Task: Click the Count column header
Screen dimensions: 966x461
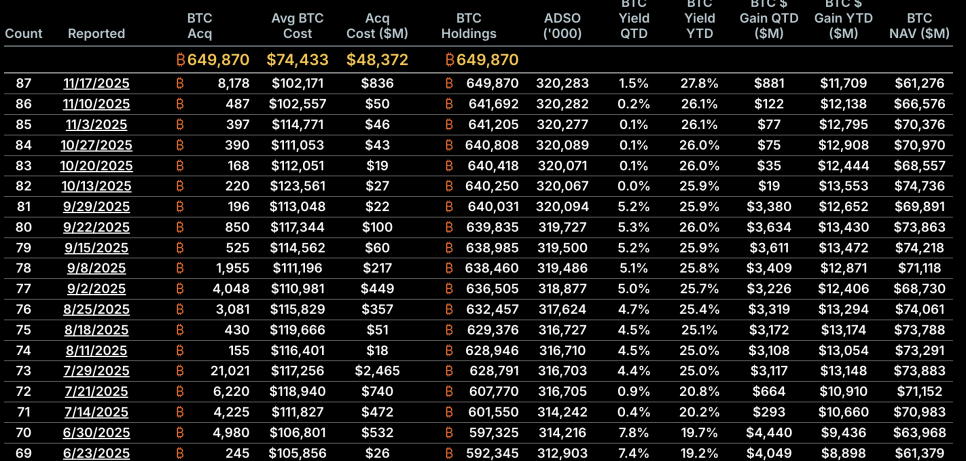Action: 24,34
